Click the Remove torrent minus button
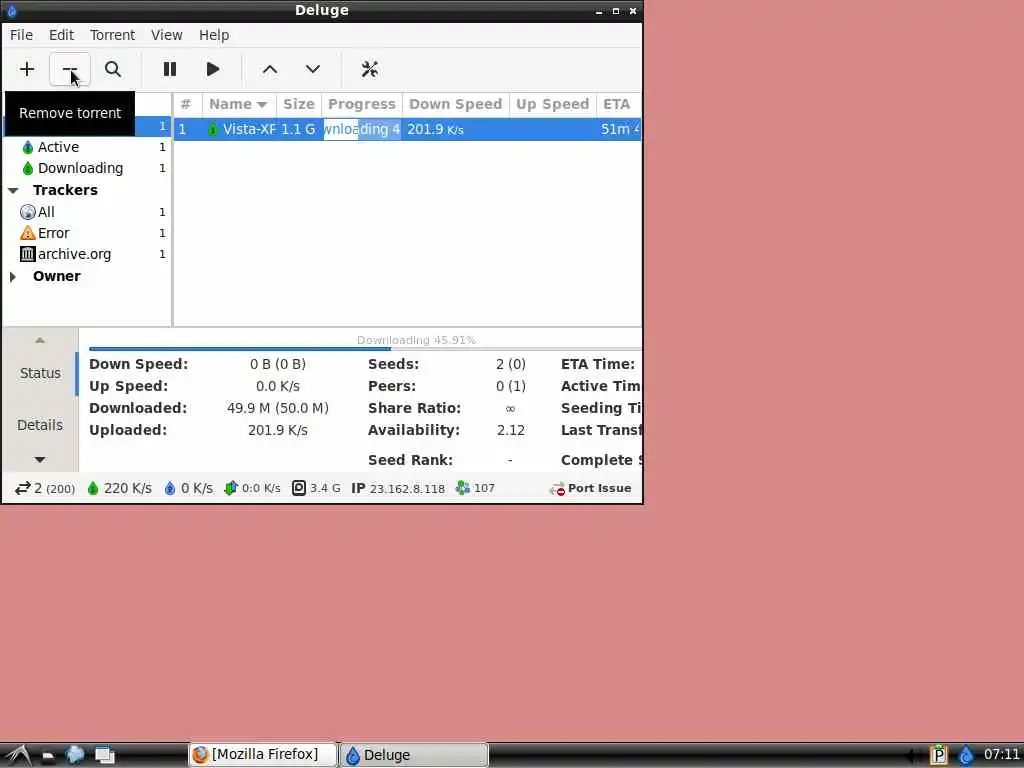Screen dimensions: 1024x768 click(x=70, y=69)
